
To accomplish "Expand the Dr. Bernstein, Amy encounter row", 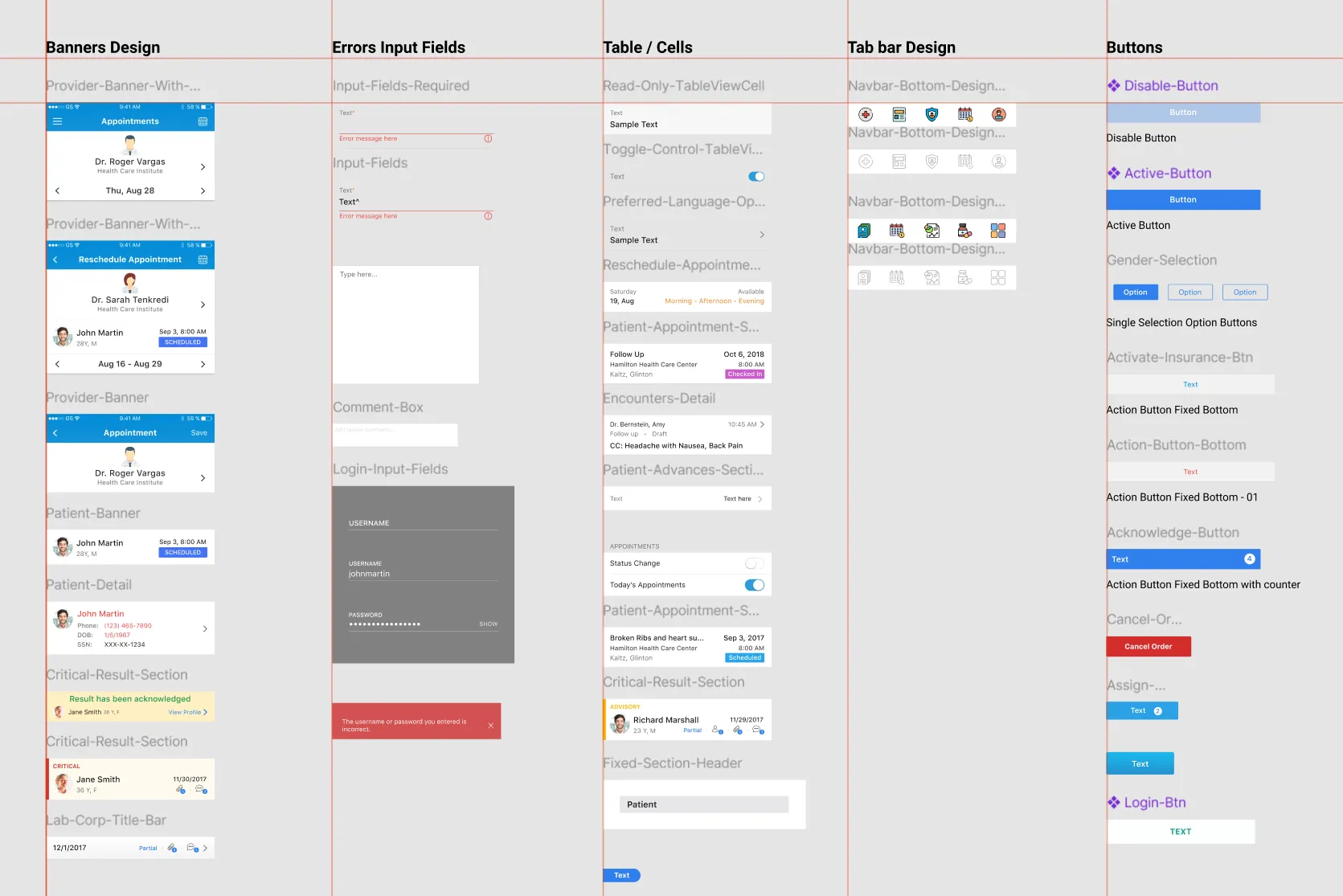I will coord(762,424).
